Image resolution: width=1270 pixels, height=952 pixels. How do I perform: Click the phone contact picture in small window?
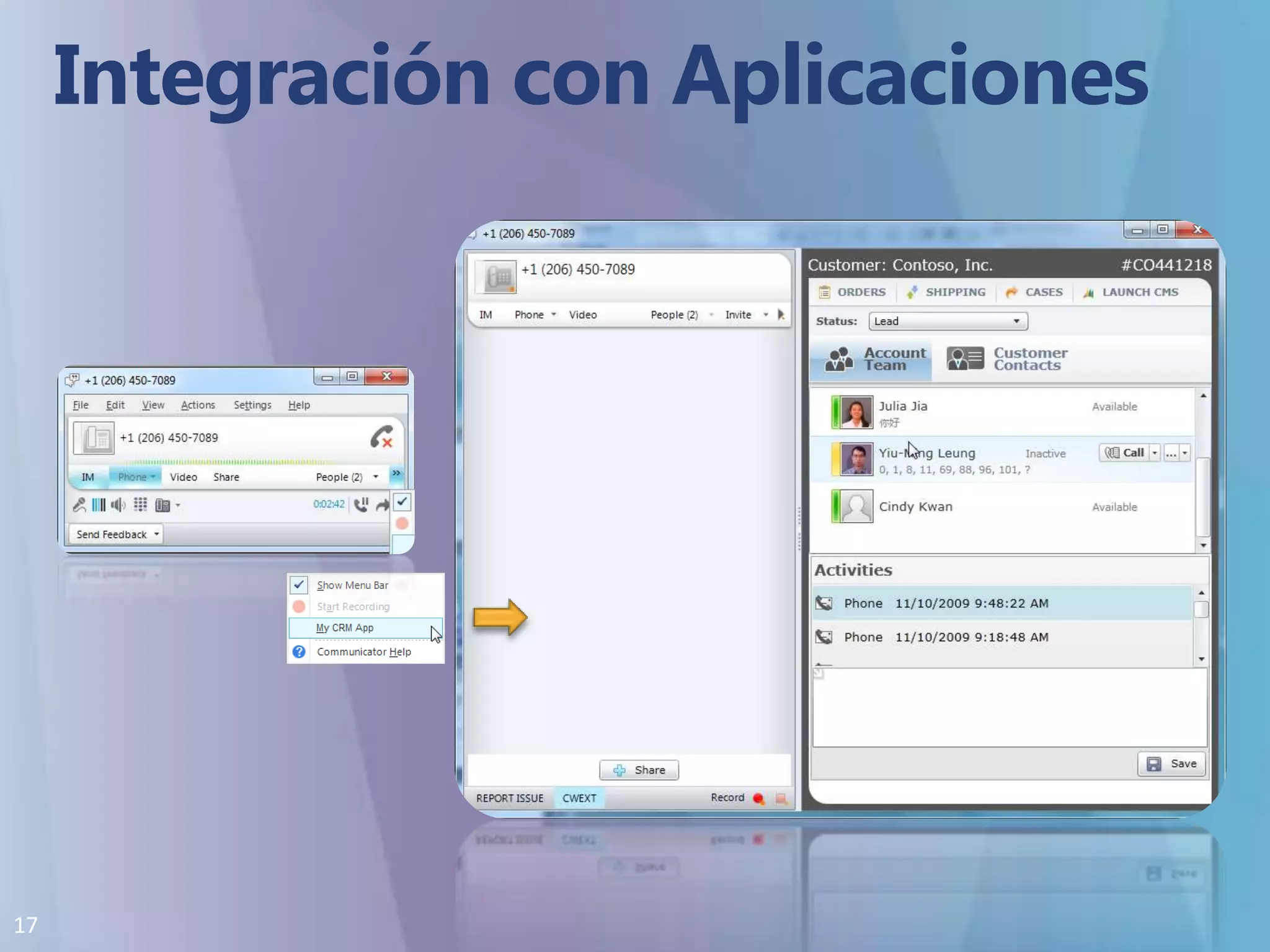coord(94,438)
